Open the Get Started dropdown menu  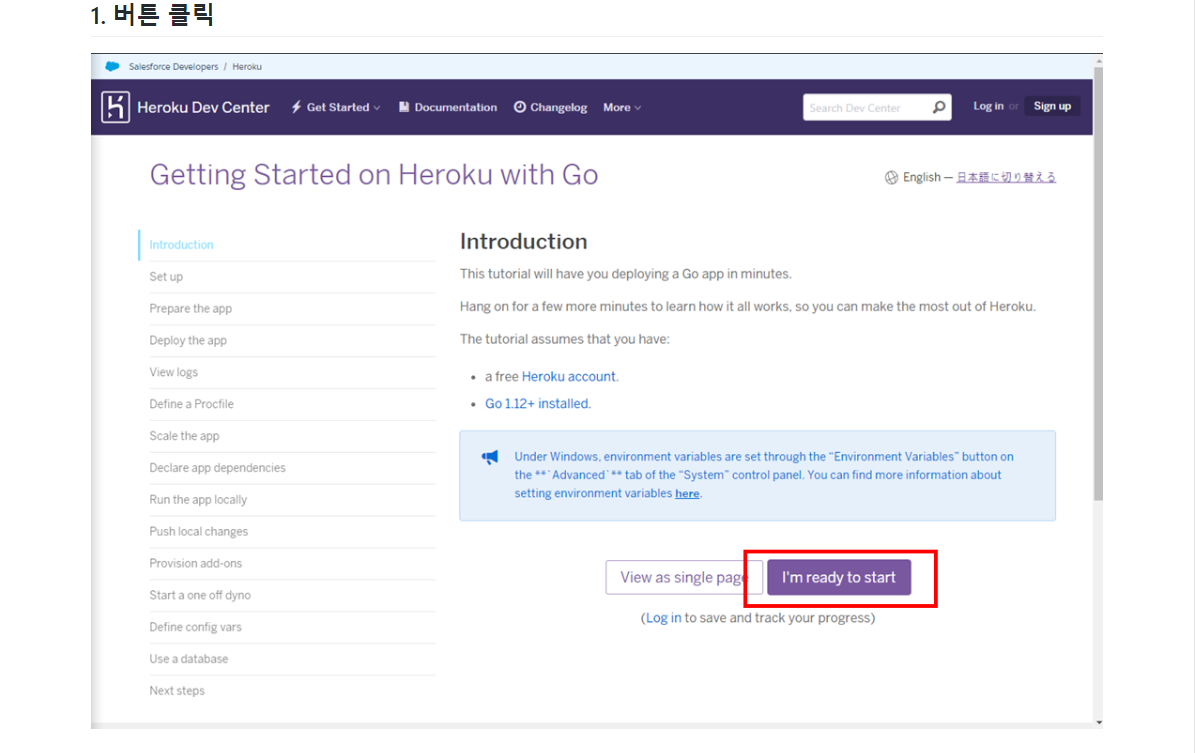coord(336,108)
